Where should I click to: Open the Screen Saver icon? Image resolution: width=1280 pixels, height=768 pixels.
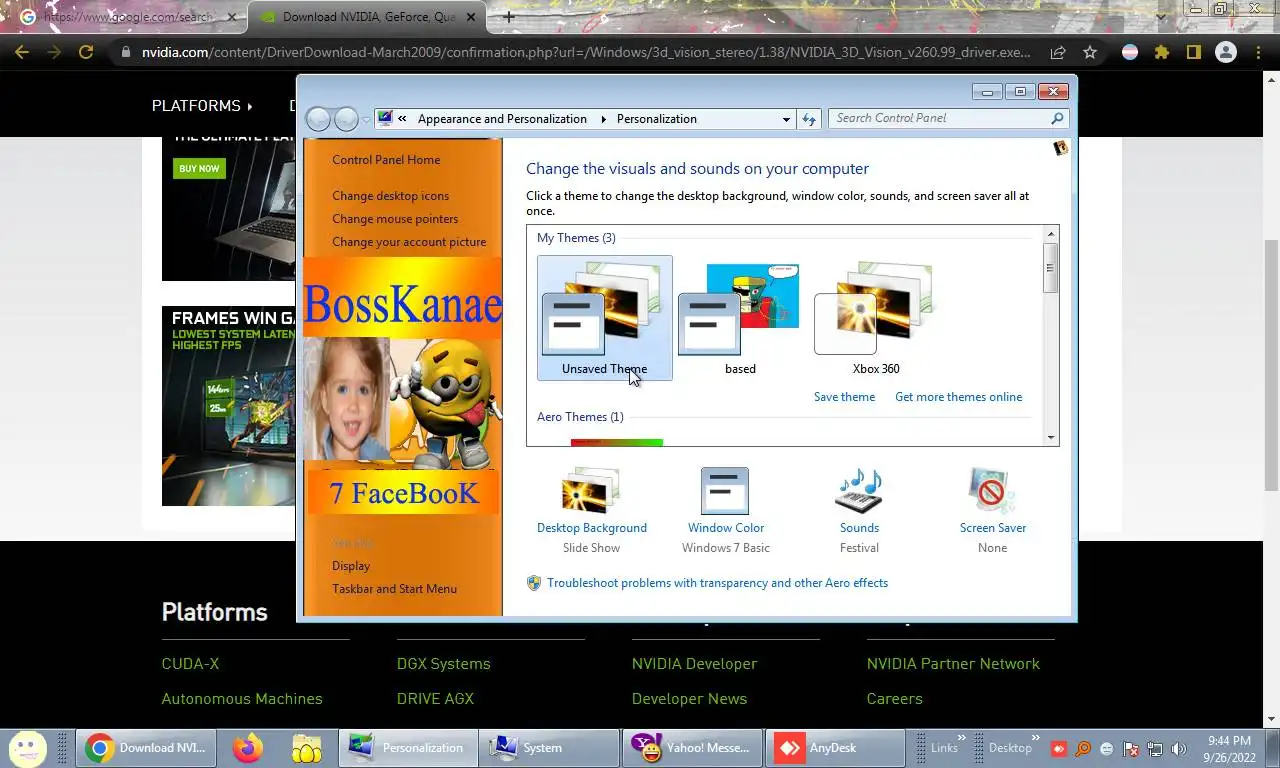(x=992, y=490)
